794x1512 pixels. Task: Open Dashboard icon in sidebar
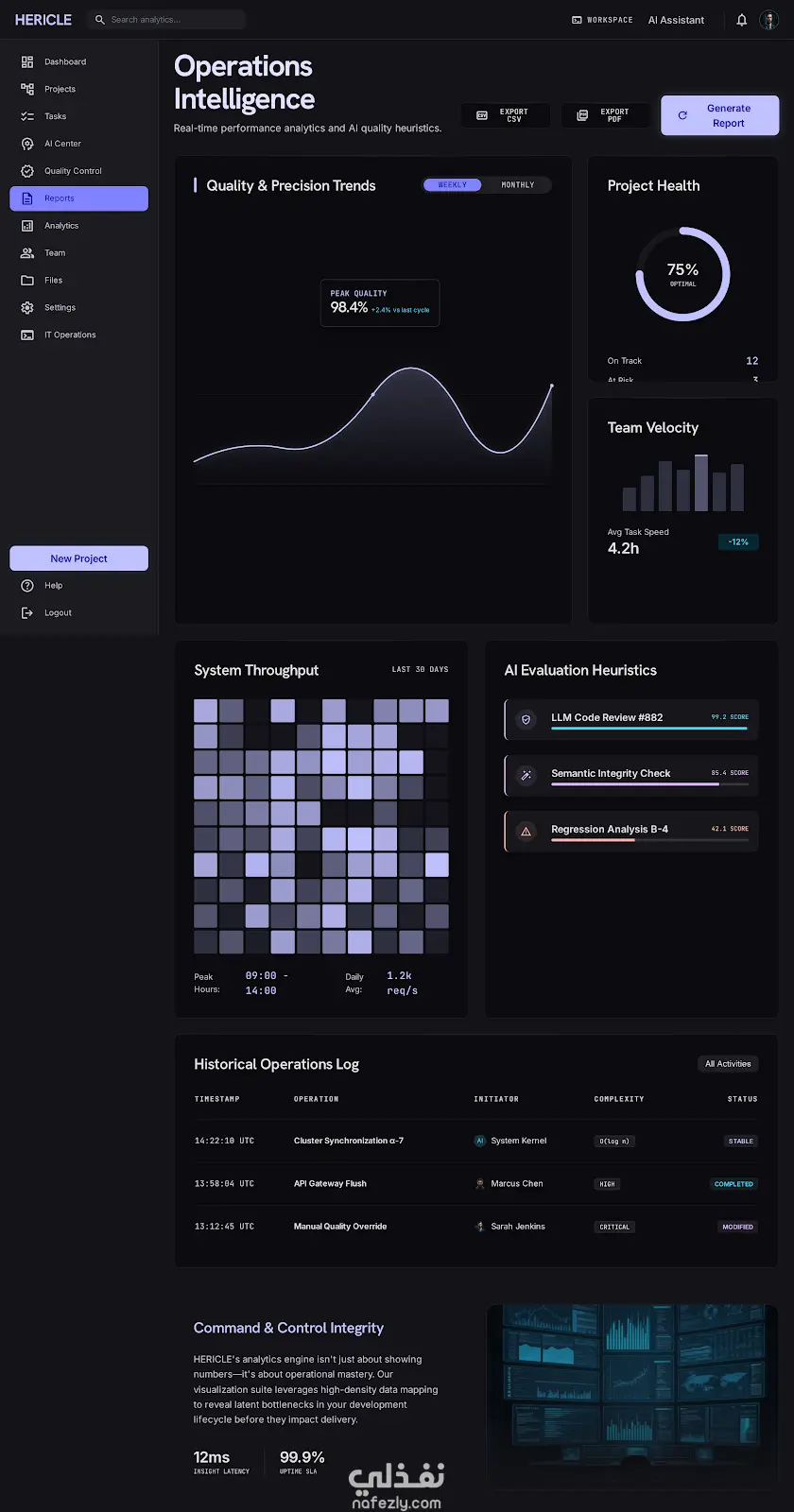pyautogui.click(x=27, y=62)
